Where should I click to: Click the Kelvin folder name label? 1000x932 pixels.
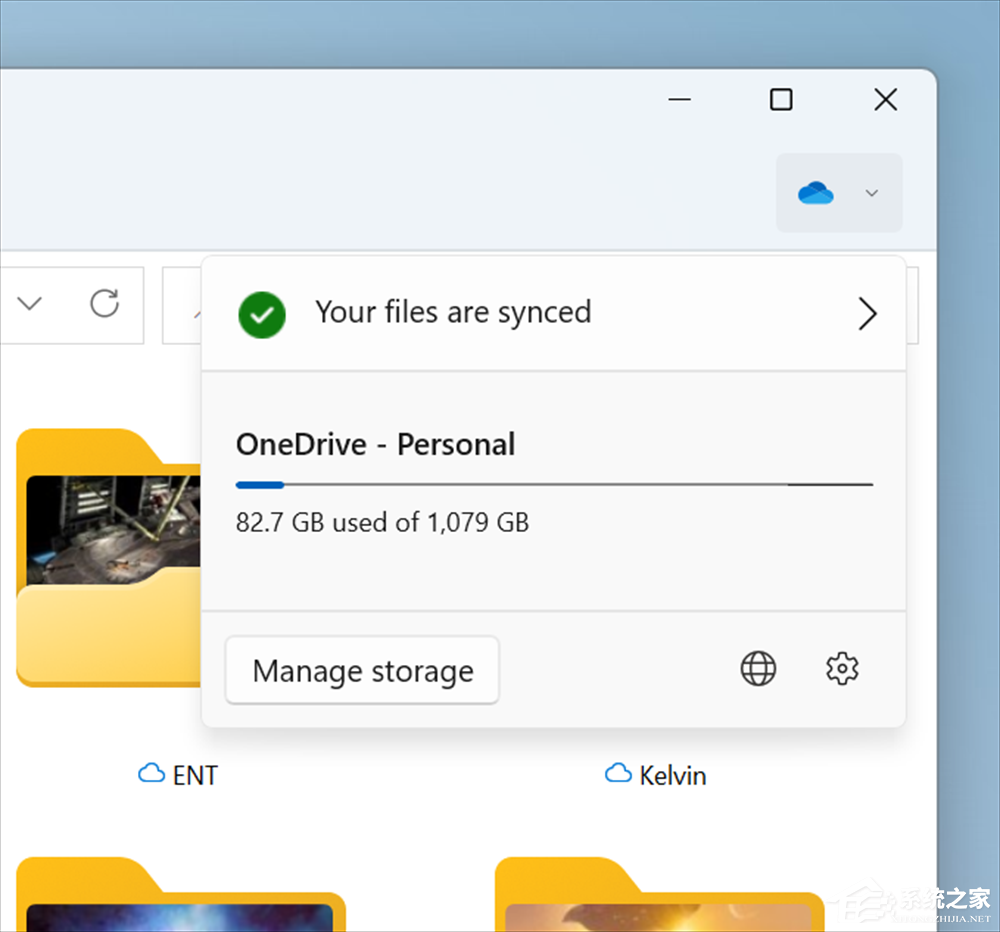tap(673, 775)
